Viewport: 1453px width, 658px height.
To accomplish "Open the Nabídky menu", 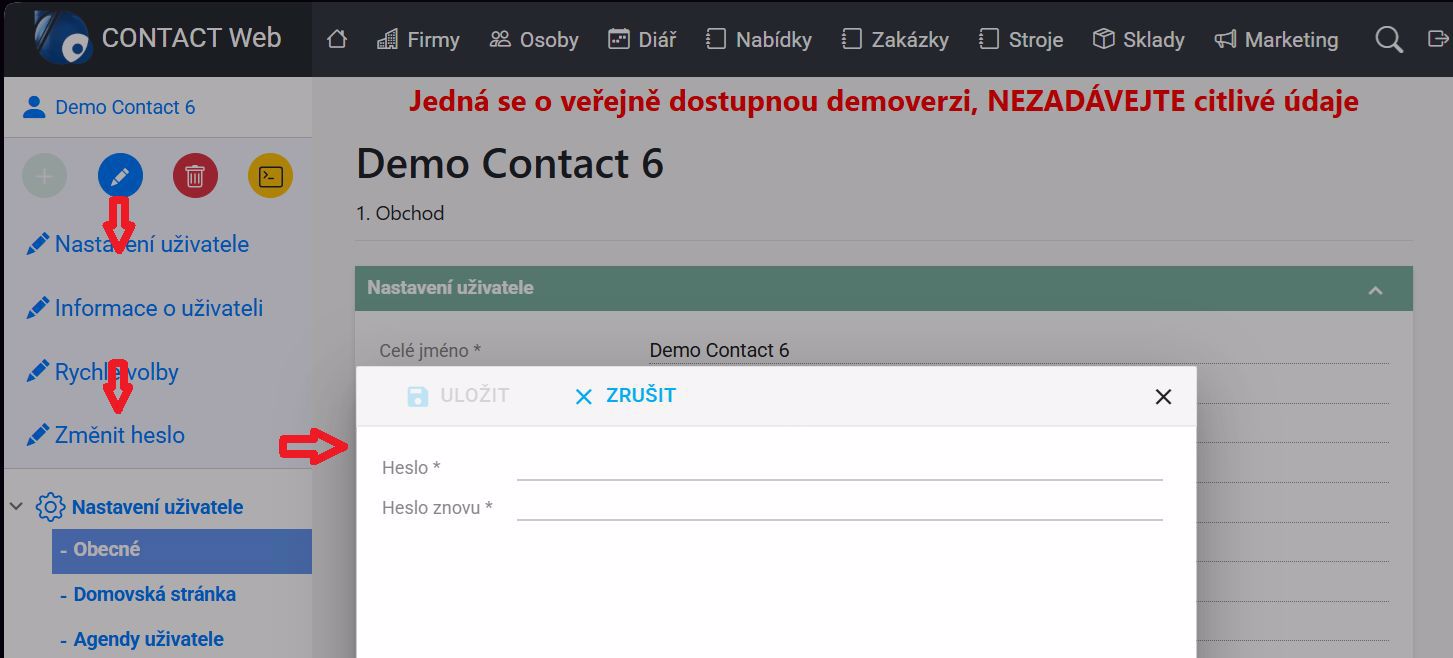I will [x=758, y=40].
